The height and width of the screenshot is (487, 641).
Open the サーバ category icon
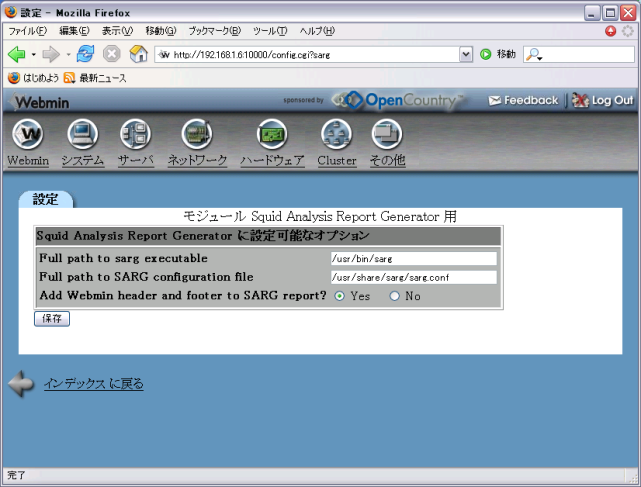pyautogui.click(x=135, y=134)
